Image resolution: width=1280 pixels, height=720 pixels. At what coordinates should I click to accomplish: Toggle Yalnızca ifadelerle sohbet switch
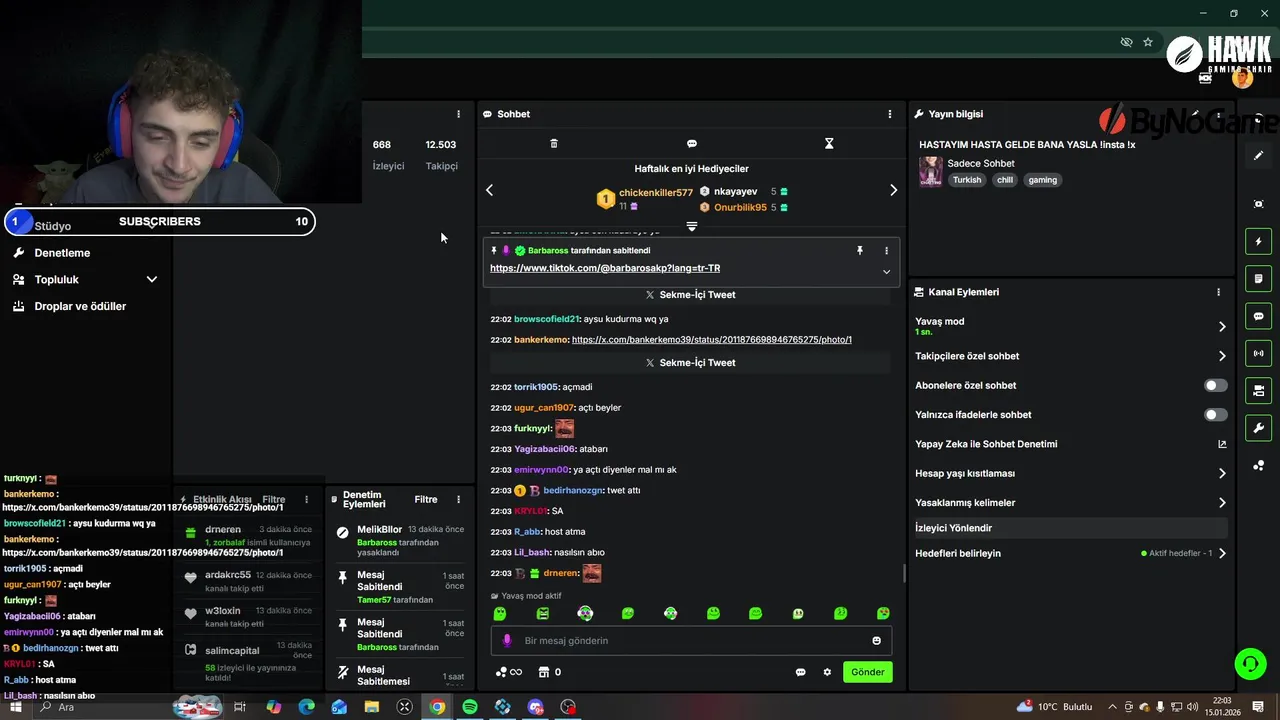[x=1216, y=414]
